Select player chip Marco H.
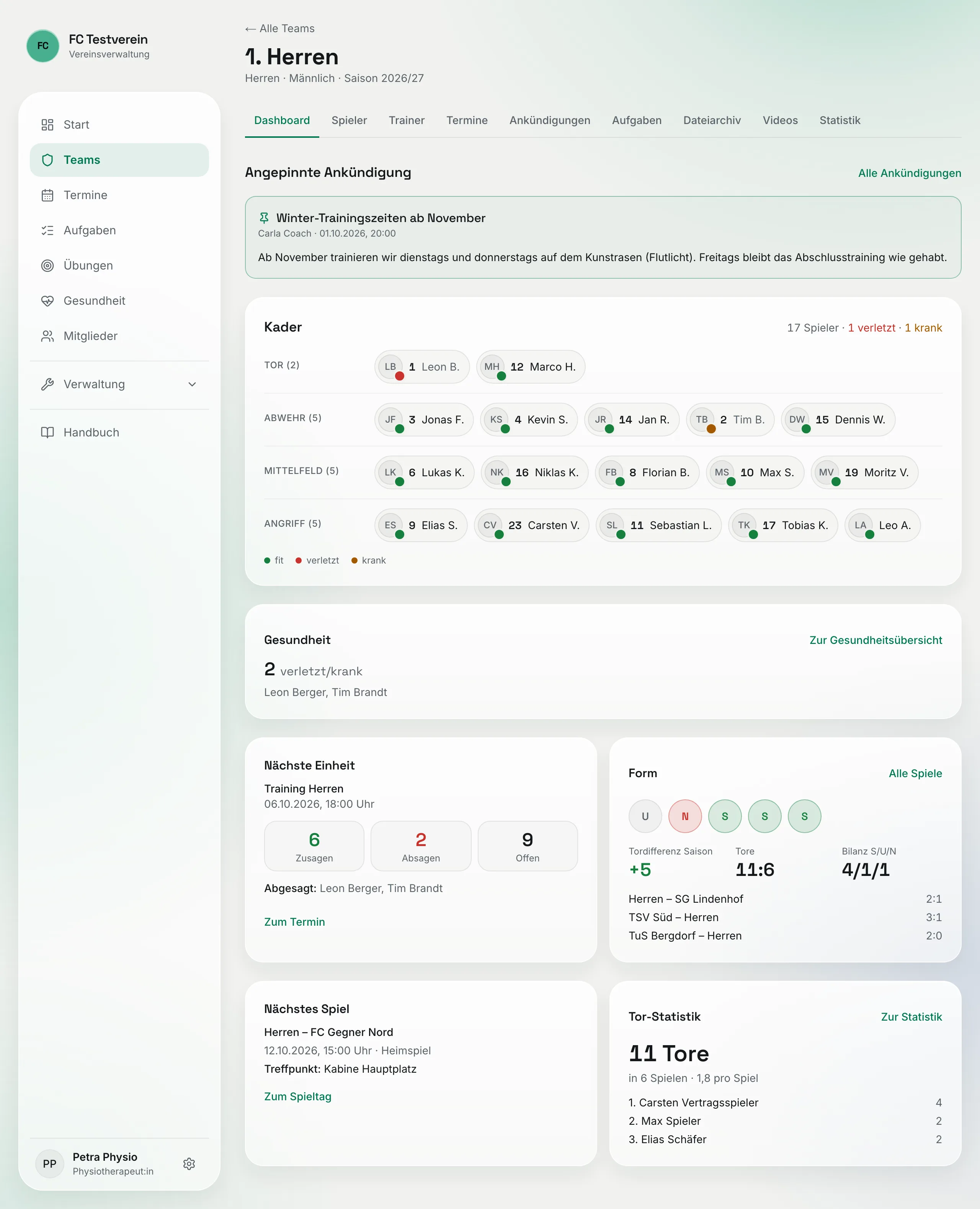Viewport: 980px width, 1209px height. tap(531, 367)
